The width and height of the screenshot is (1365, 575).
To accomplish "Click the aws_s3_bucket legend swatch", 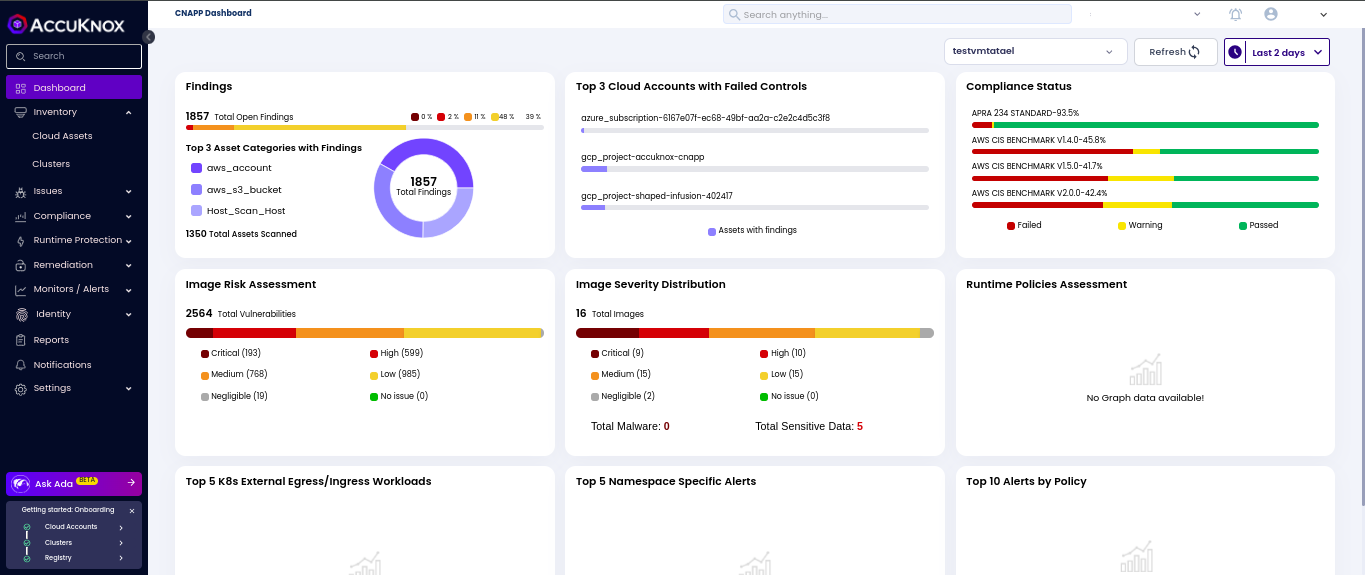I will 197,189.
